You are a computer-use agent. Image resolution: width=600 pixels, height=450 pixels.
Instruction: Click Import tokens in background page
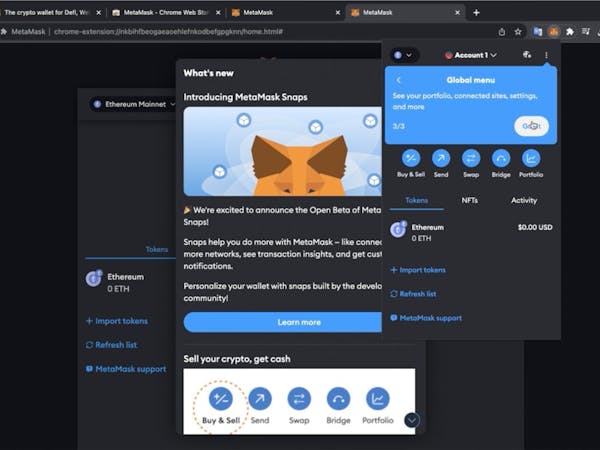tap(117, 321)
